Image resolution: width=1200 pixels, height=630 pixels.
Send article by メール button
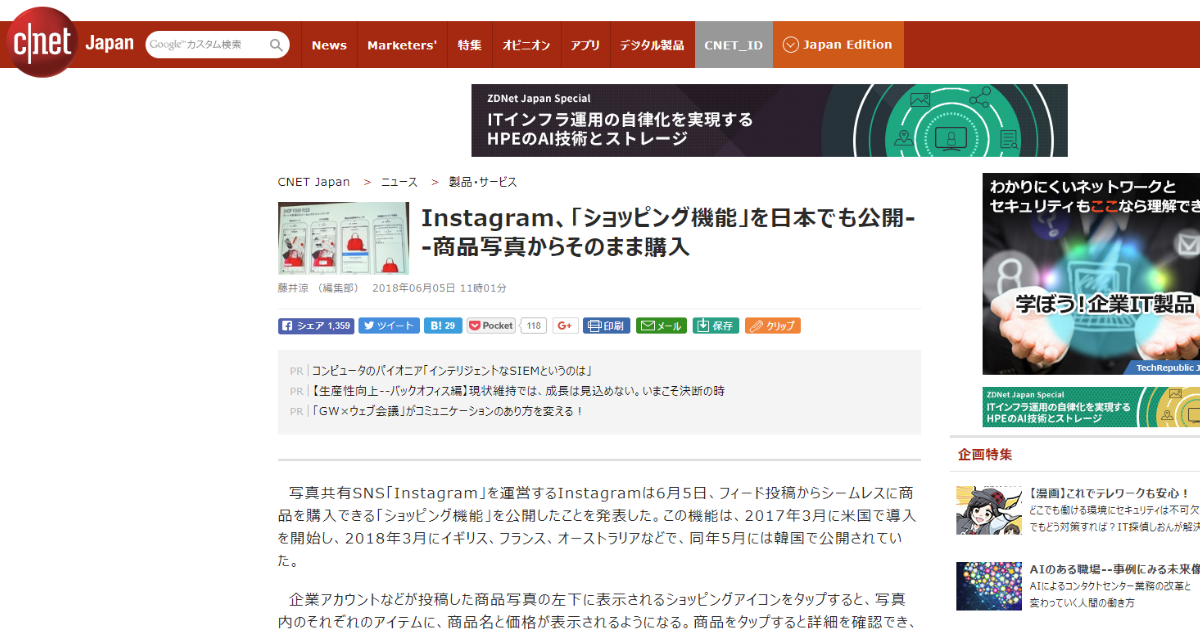pyautogui.click(x=662, y=326)
